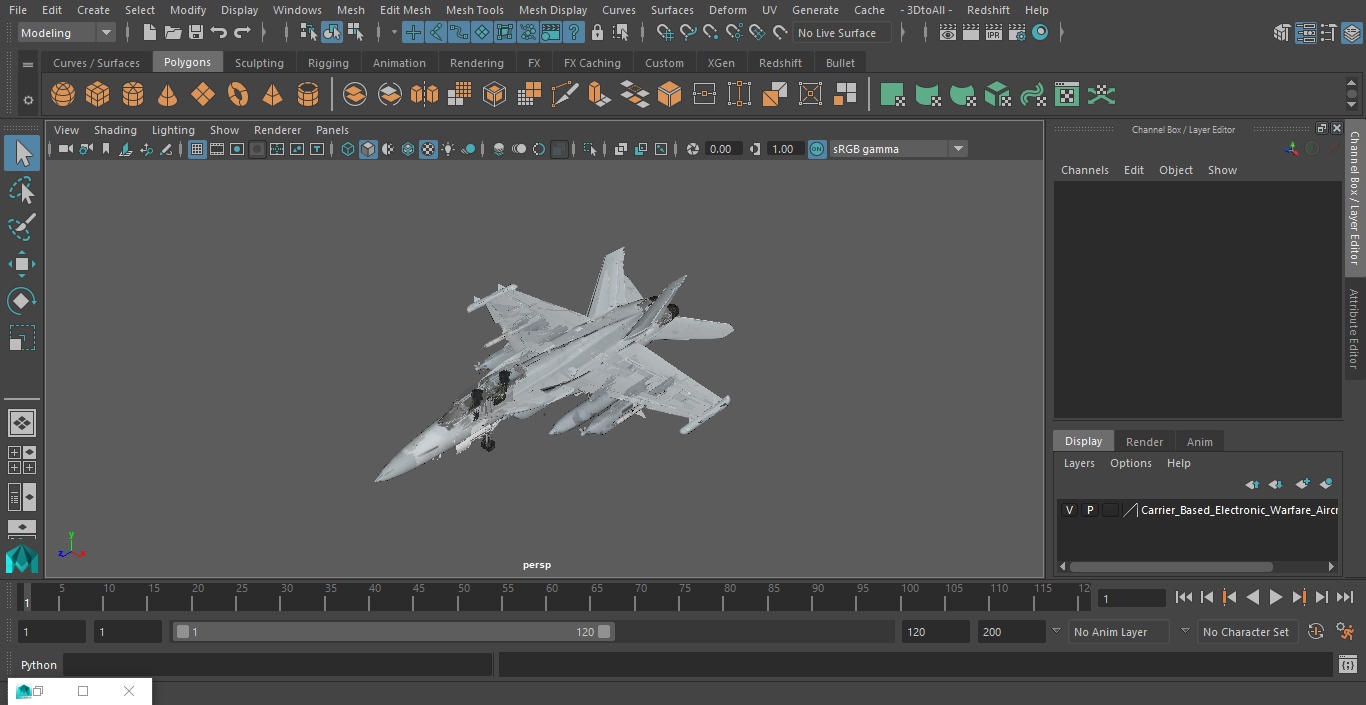Select the Rotate tool in toolbox

click(x=22, y=301)
